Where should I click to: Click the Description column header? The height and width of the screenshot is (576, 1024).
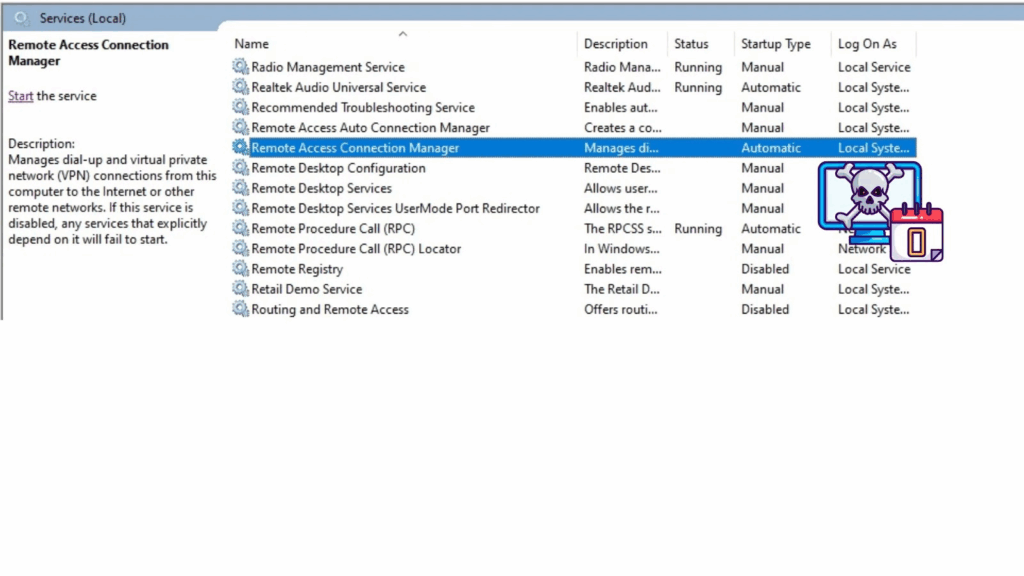click(x=616, y=44)
